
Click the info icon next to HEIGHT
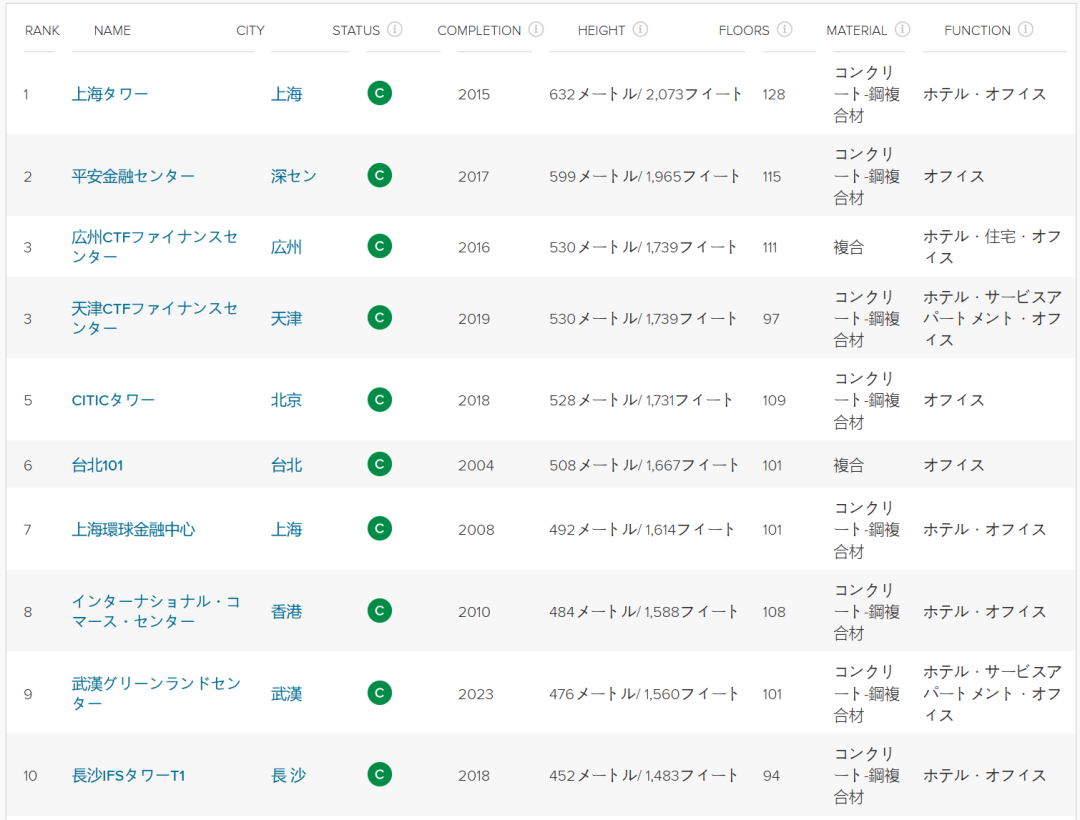point(640,30)
